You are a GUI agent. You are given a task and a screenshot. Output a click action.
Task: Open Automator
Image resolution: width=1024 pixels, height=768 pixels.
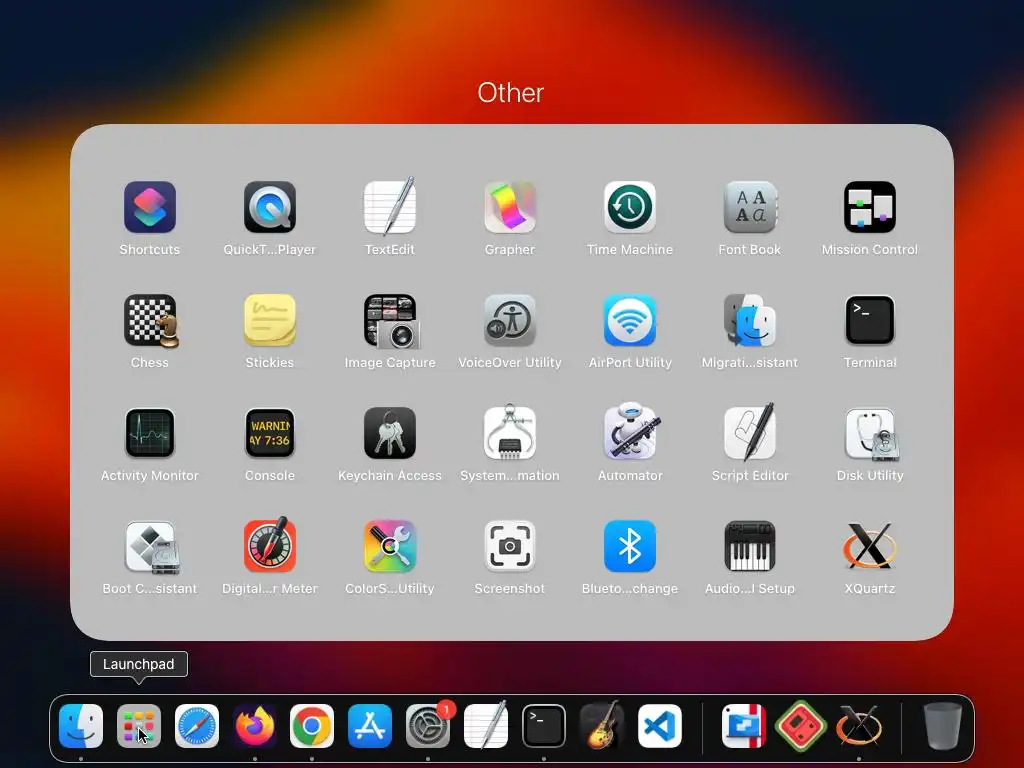(x=630, y=432)
